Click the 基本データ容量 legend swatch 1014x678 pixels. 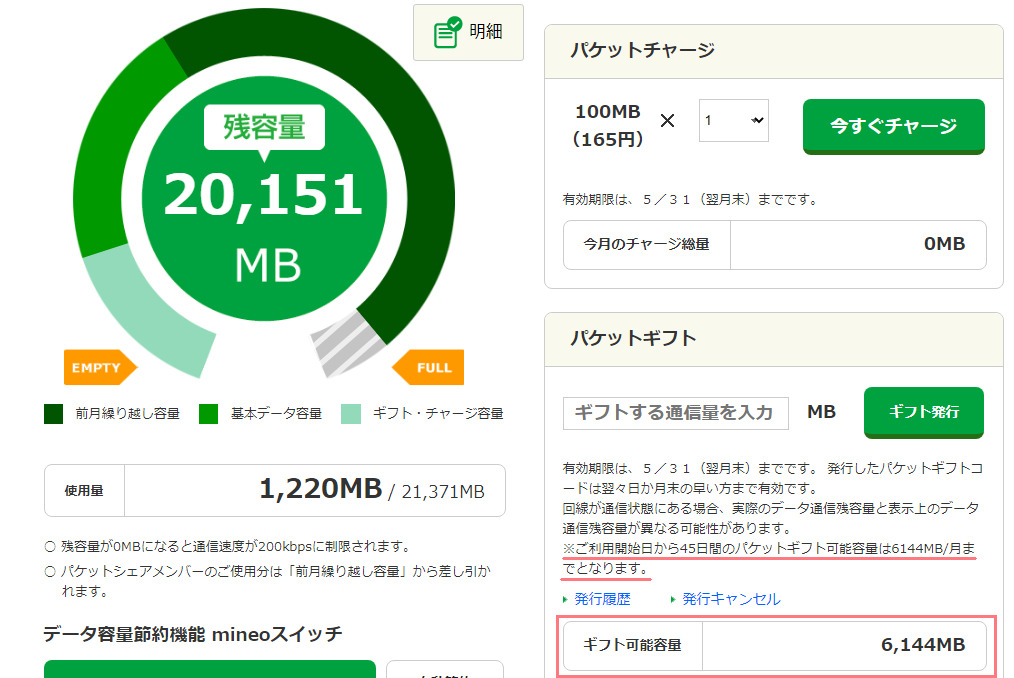[208, 413]
